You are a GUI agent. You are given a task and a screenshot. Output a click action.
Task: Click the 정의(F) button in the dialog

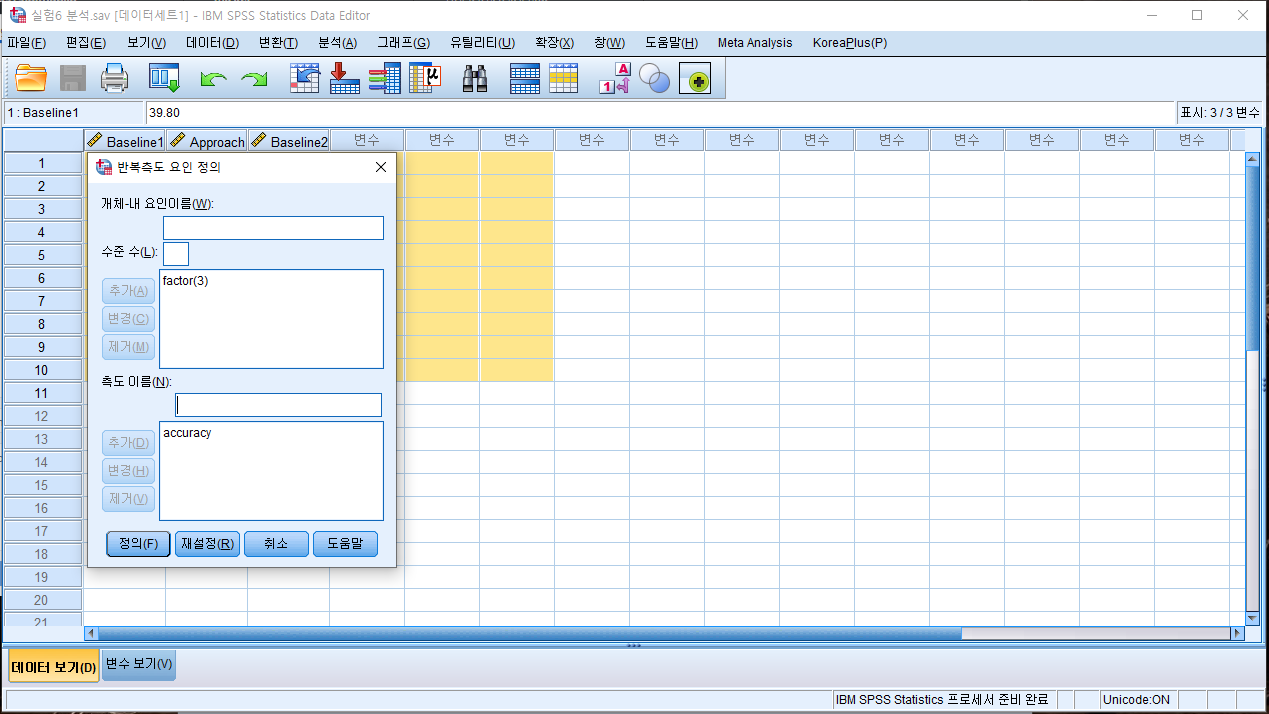[x=137, y=544]
